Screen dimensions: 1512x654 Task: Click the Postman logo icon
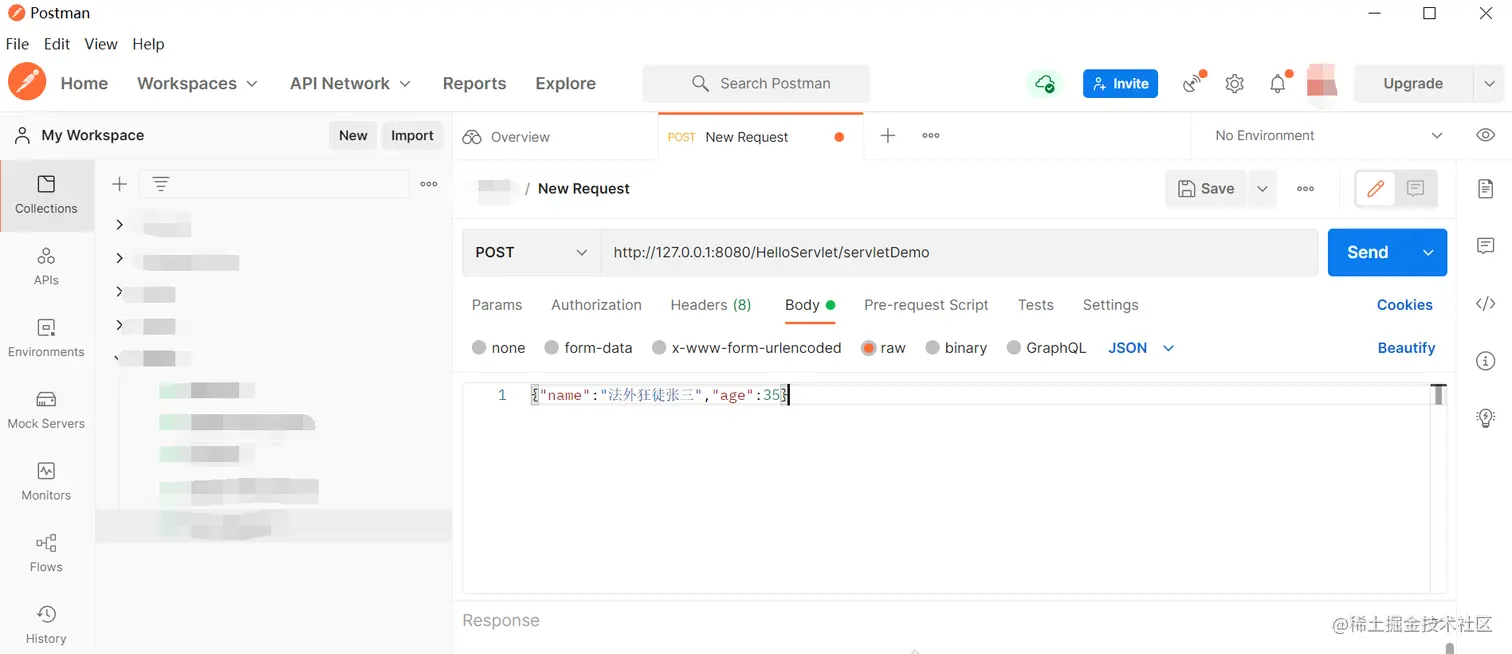27,82
